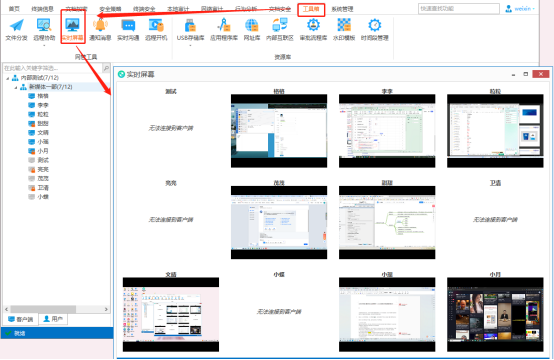Switch to the 安全策略 tab
The width and height of the screenshot is (554, 360).
(x=110, y=9)
